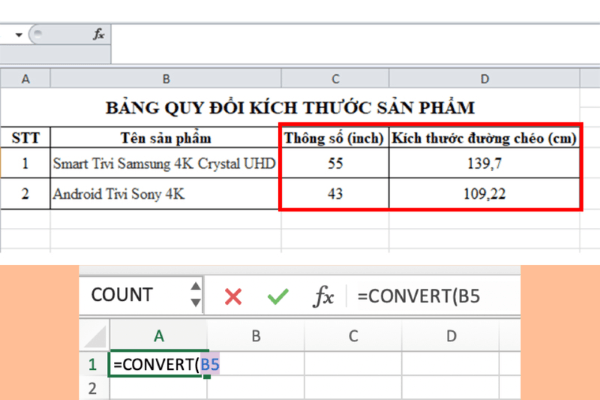
Task: Click empty cell C1 in the lower sheet
Action: (x=353, y=364)
